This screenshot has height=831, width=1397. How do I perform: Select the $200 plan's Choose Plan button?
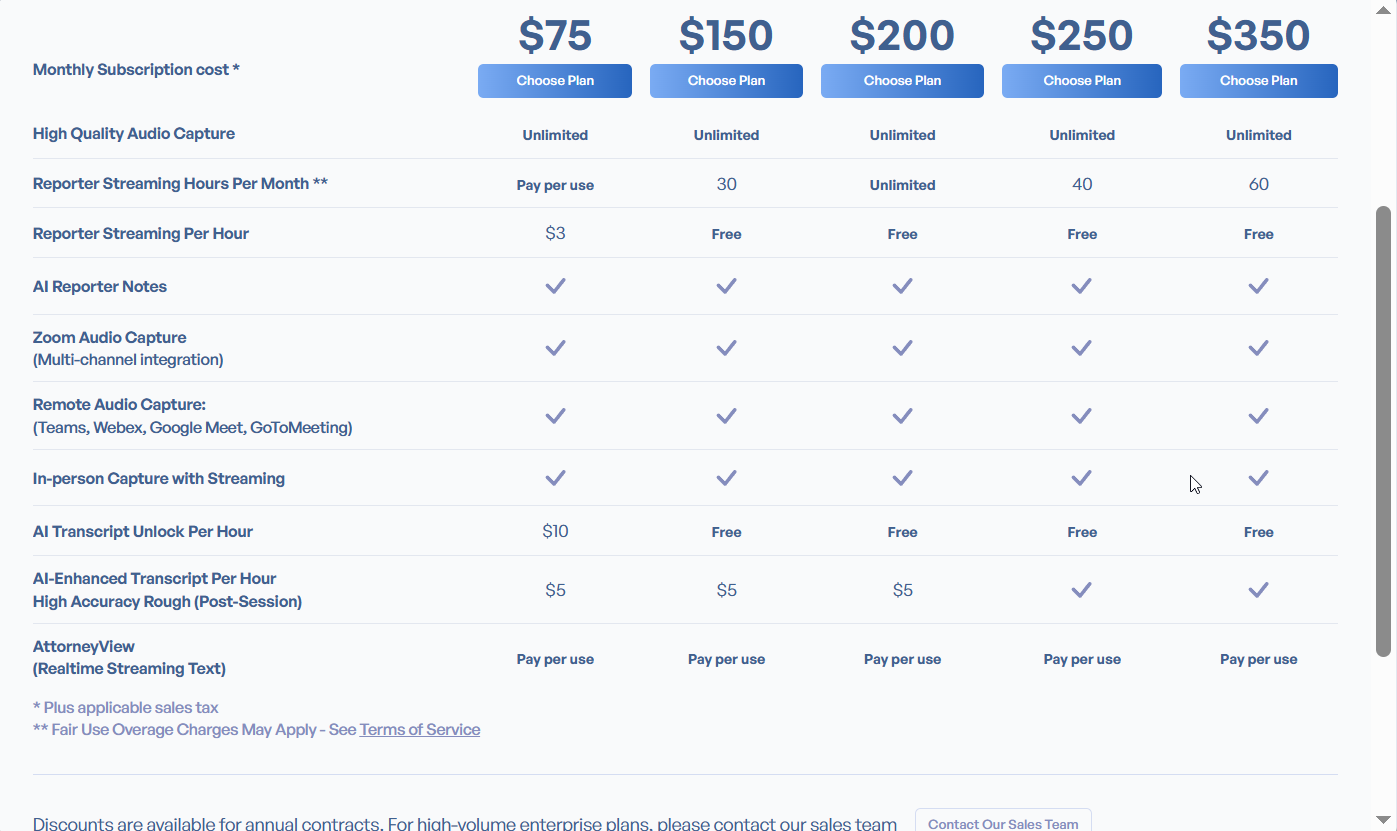click(x=902, y=81)
